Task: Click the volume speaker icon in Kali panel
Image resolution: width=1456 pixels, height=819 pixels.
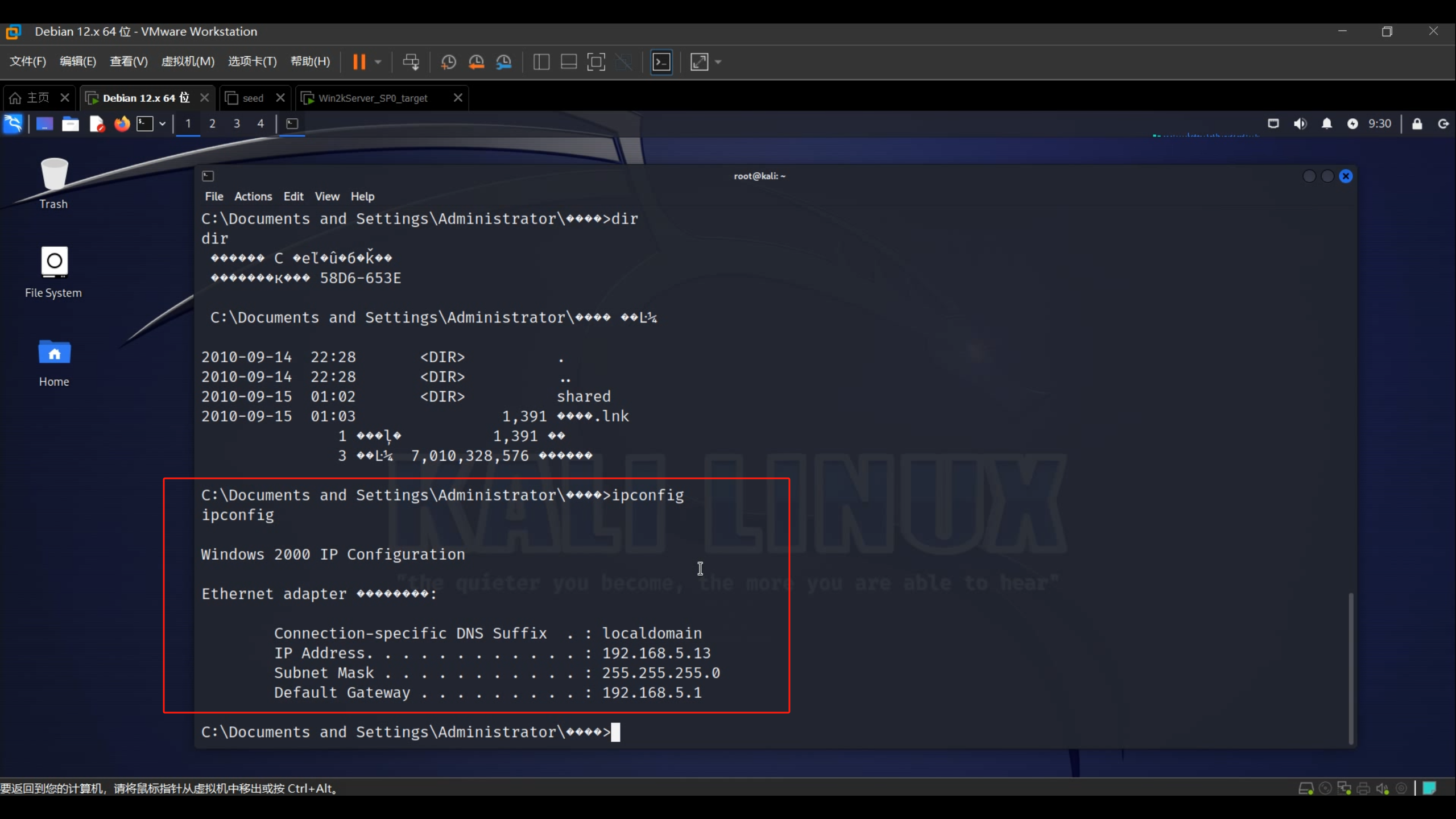Action: (x=1300, y=123)
